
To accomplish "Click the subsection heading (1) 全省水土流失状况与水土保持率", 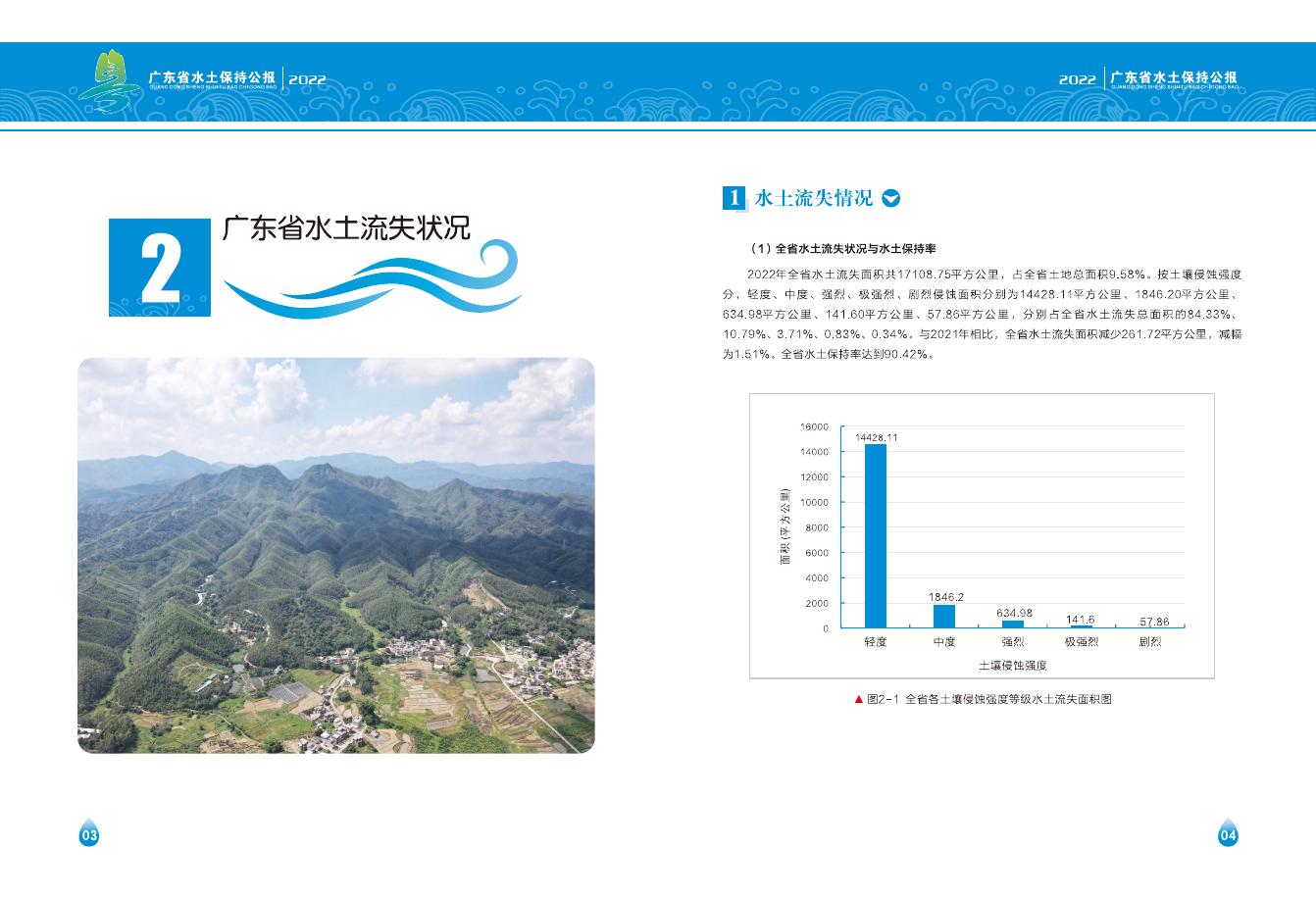I will (841, 249).
